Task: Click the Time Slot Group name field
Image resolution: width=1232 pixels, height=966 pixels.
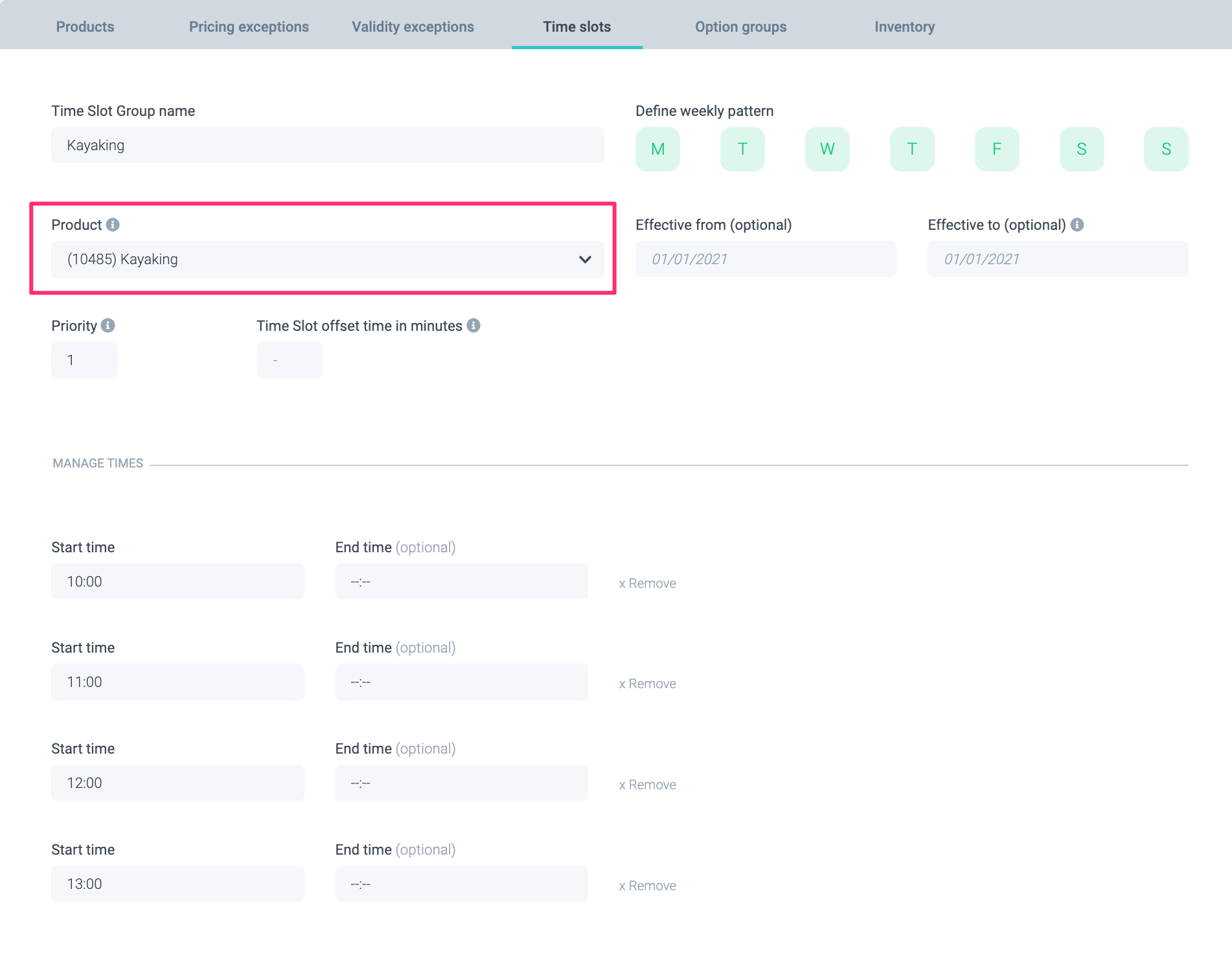Action: [x=328, y=145]
